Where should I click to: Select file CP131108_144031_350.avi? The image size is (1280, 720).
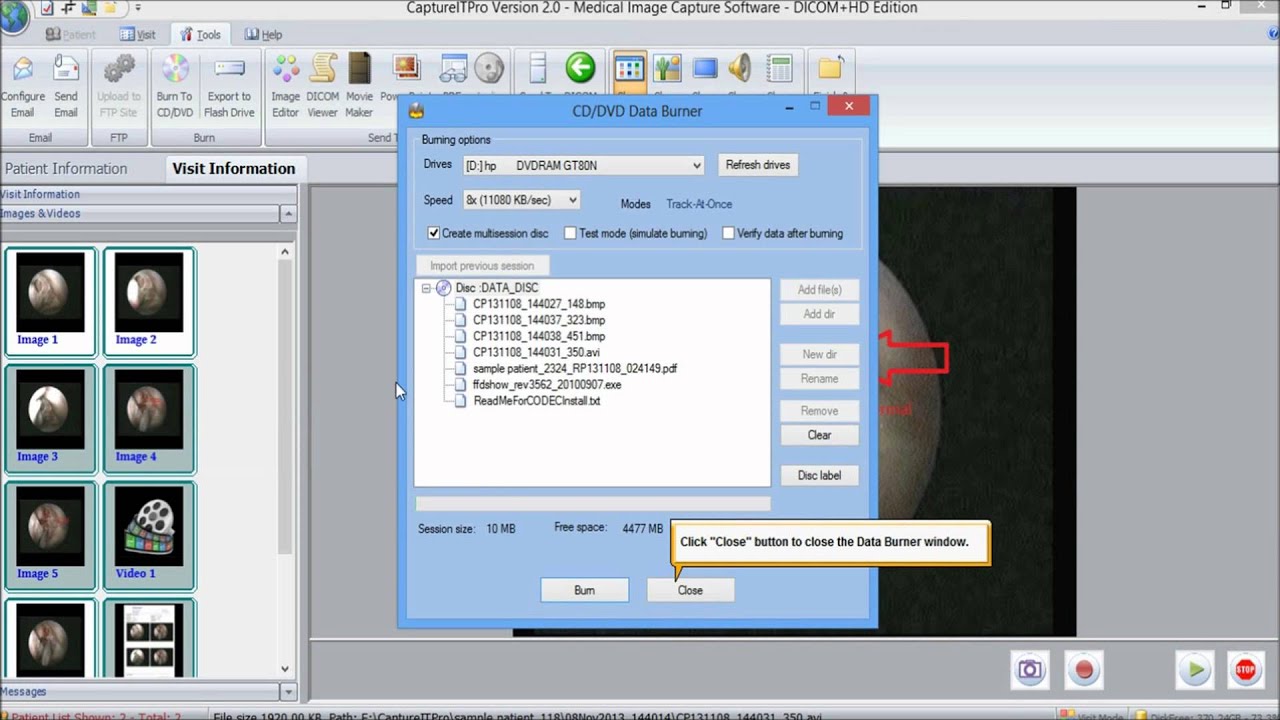[x=536, y=352]
